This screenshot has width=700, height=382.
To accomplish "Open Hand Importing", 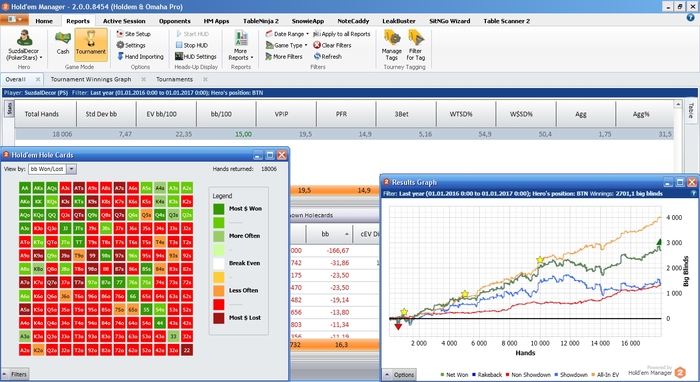I will pos(140,57).
